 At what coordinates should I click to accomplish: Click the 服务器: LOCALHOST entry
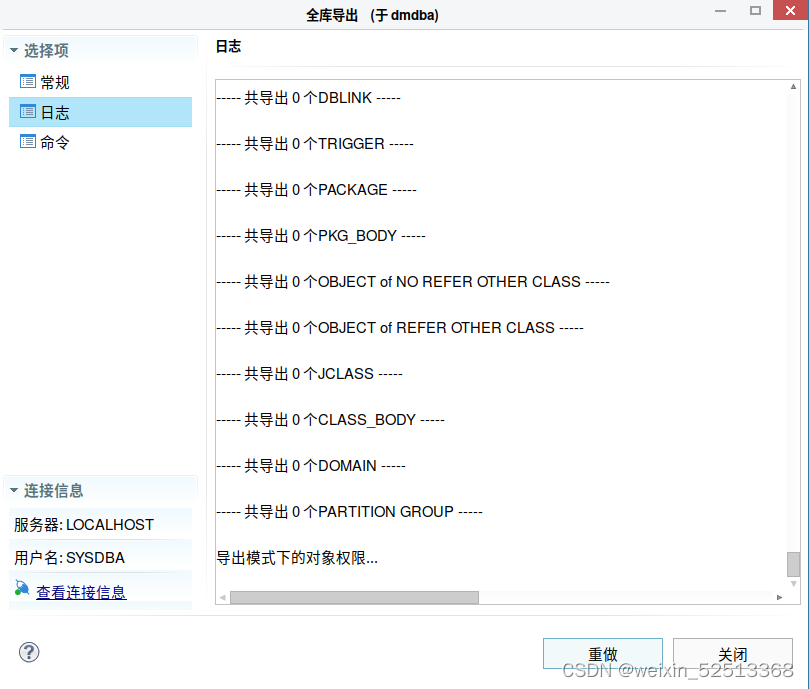[82, 524]
